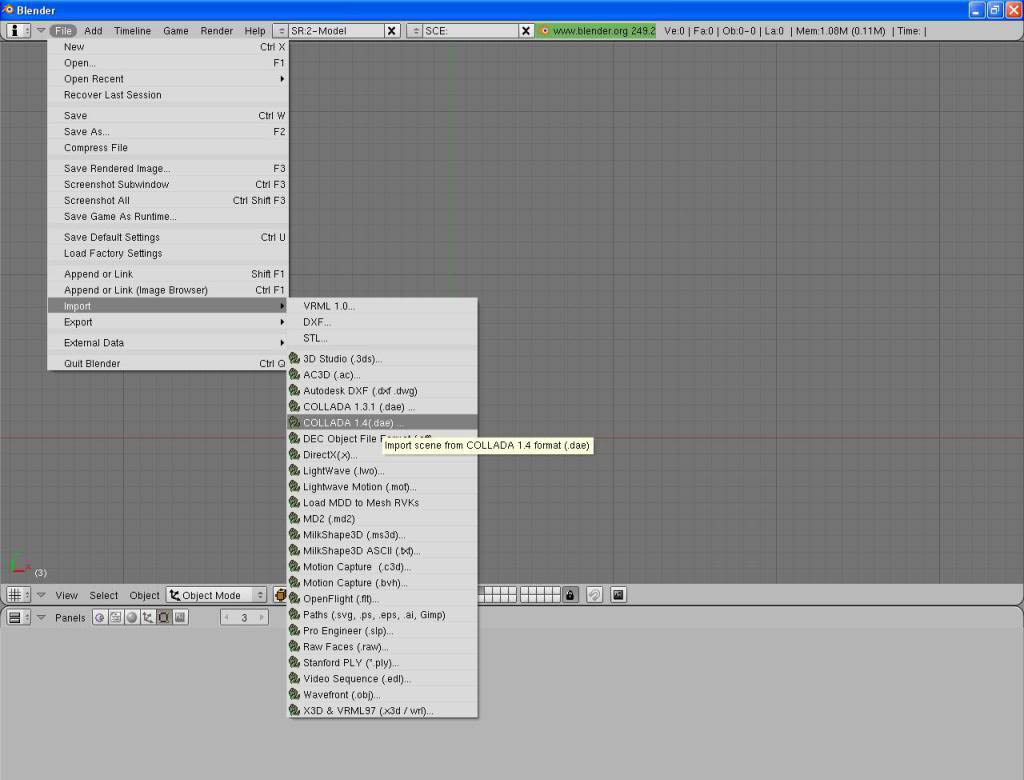The image size is (1024, 780).
Task: Click the Logic context icon in Panels header
Action: (99, 618)
